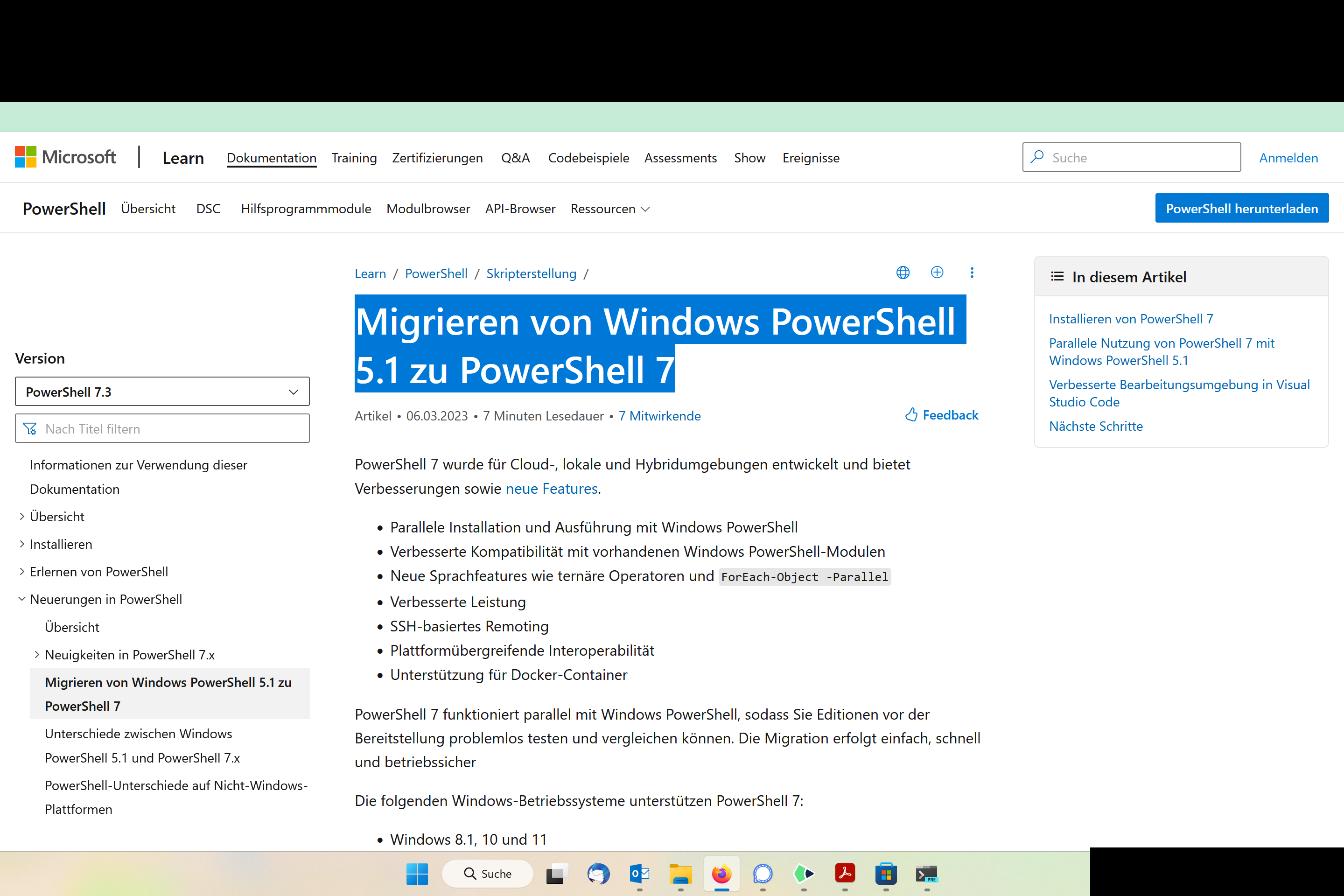Screen dimensions: 1344x896
Task: Open Ereignisse
Action: point(811,158)
